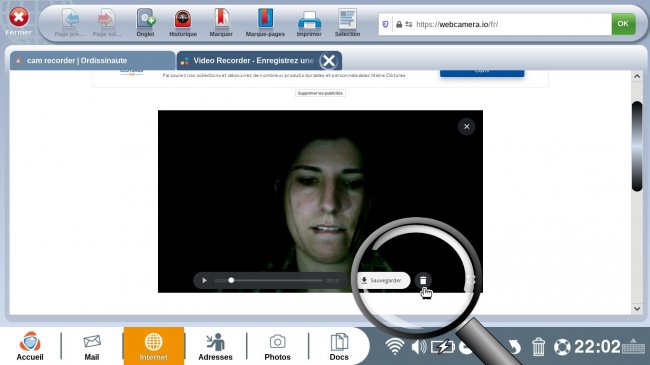Close the Video Recorder tab
Viewport: 650px width, 365px height.
[x=329, y=61]
